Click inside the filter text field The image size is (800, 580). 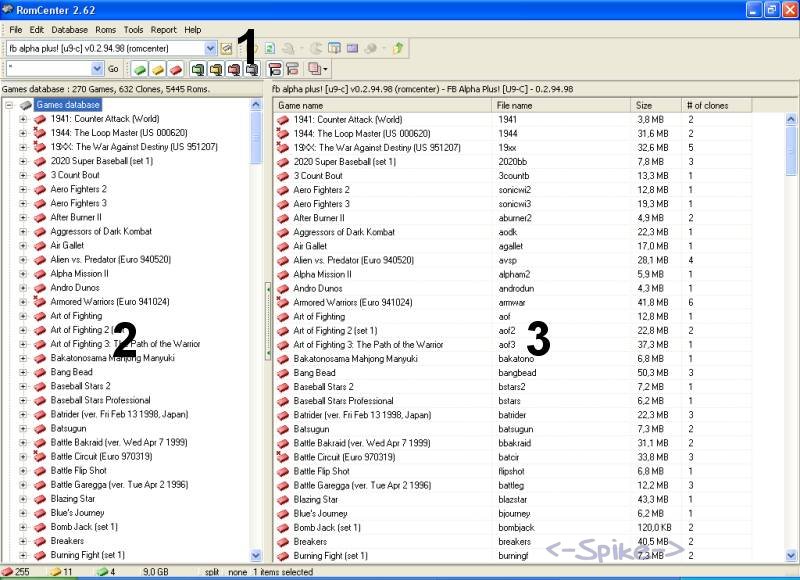coord(49,68)
